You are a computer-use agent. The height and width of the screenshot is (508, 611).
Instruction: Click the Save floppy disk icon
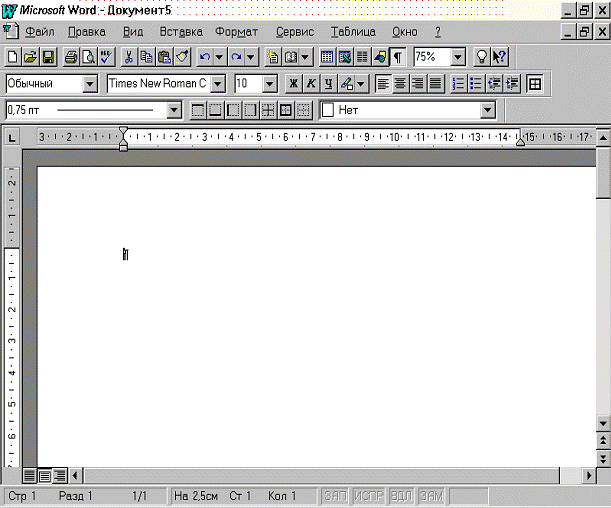[x=48, y=57]
